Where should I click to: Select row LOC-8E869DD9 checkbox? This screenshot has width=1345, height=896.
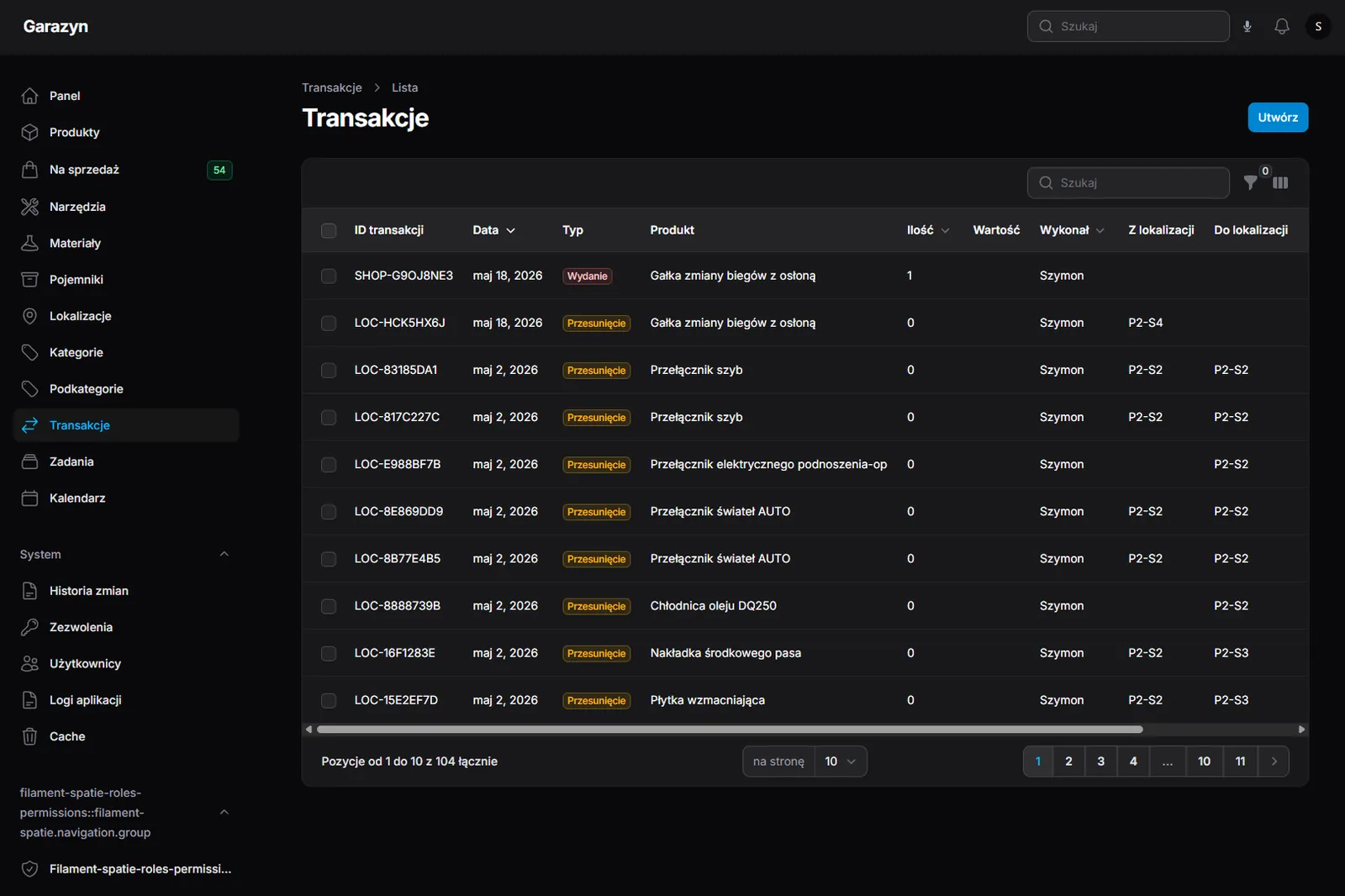coord(329,511)
